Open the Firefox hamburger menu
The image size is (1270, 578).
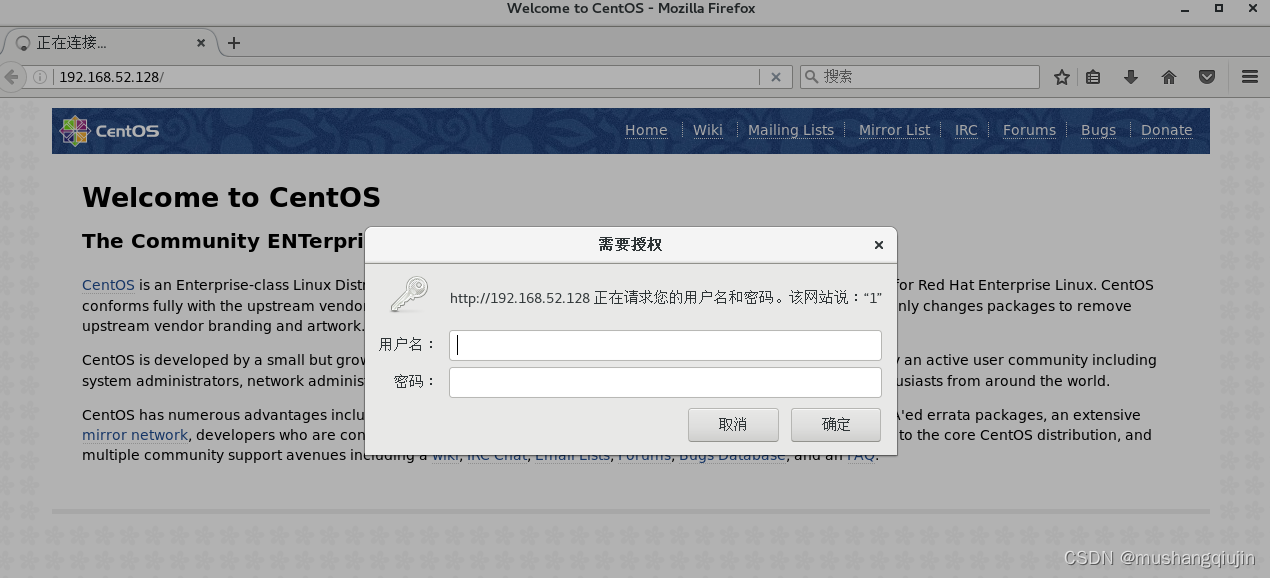1250,77
